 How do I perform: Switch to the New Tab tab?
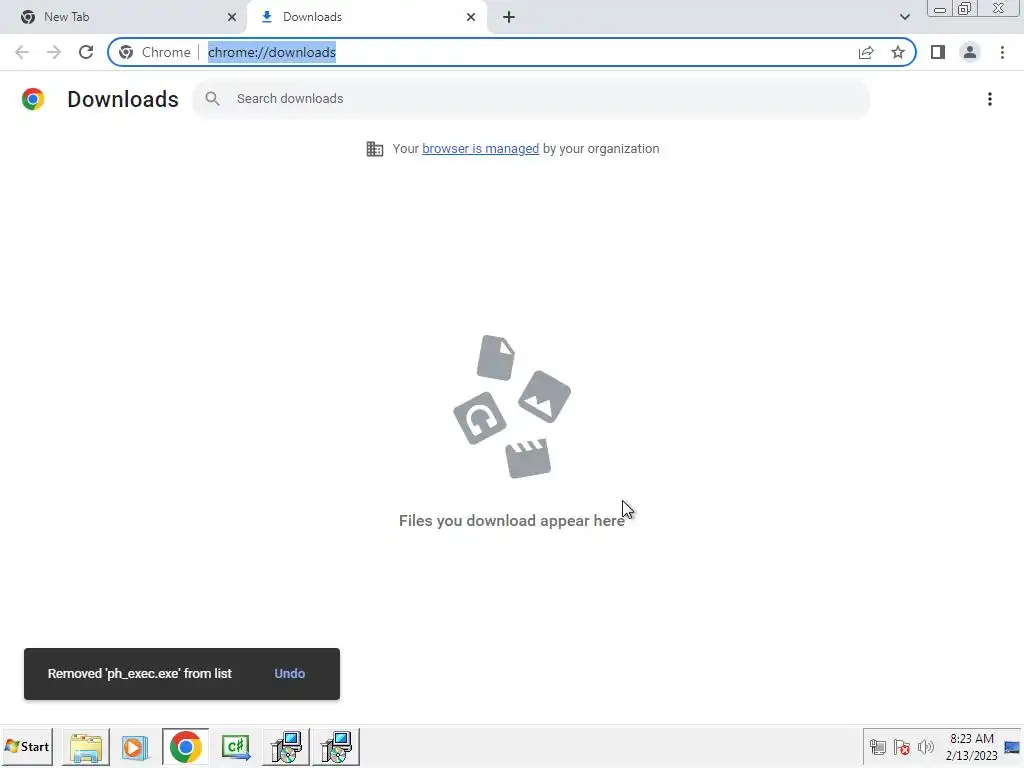(124, 17)
